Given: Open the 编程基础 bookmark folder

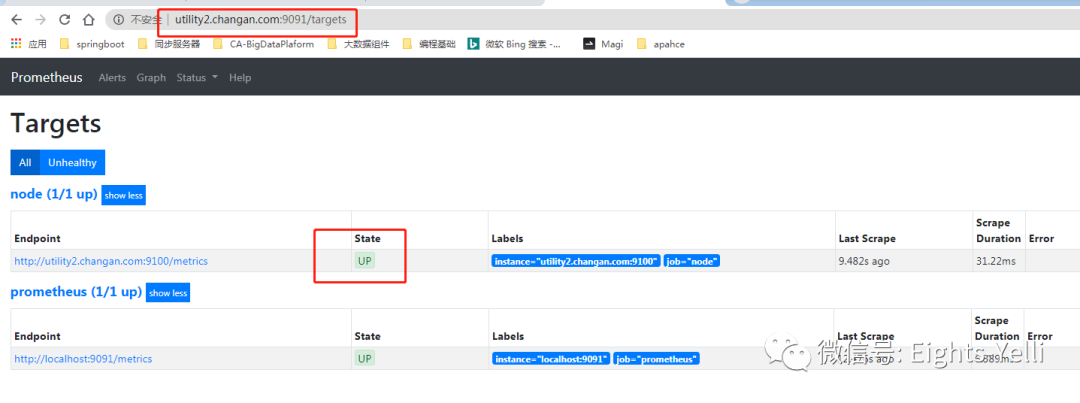Looking at the screenshot, I should (x=428, y=44).
